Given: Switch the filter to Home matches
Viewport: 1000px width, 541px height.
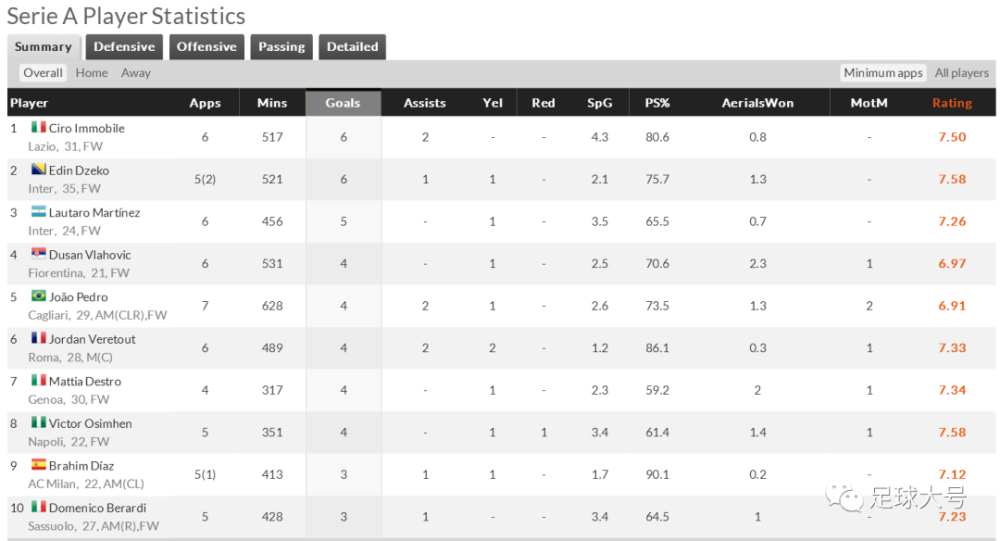Looking at the screenshot, I should pos(92,73).
